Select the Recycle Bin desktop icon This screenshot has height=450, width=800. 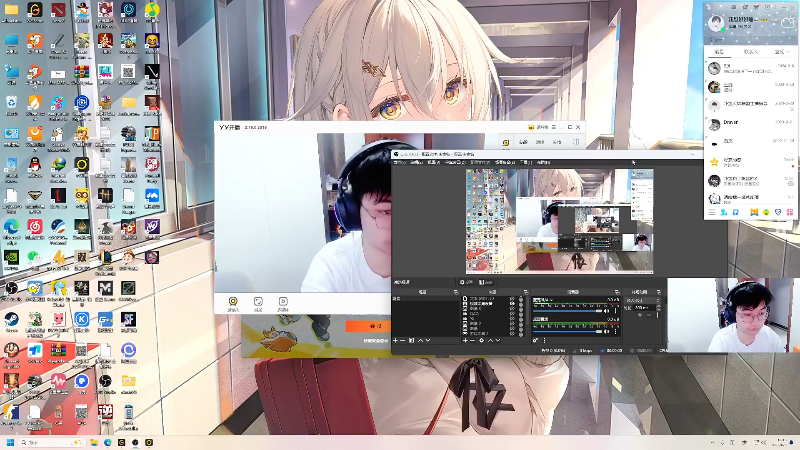[11, 105]
